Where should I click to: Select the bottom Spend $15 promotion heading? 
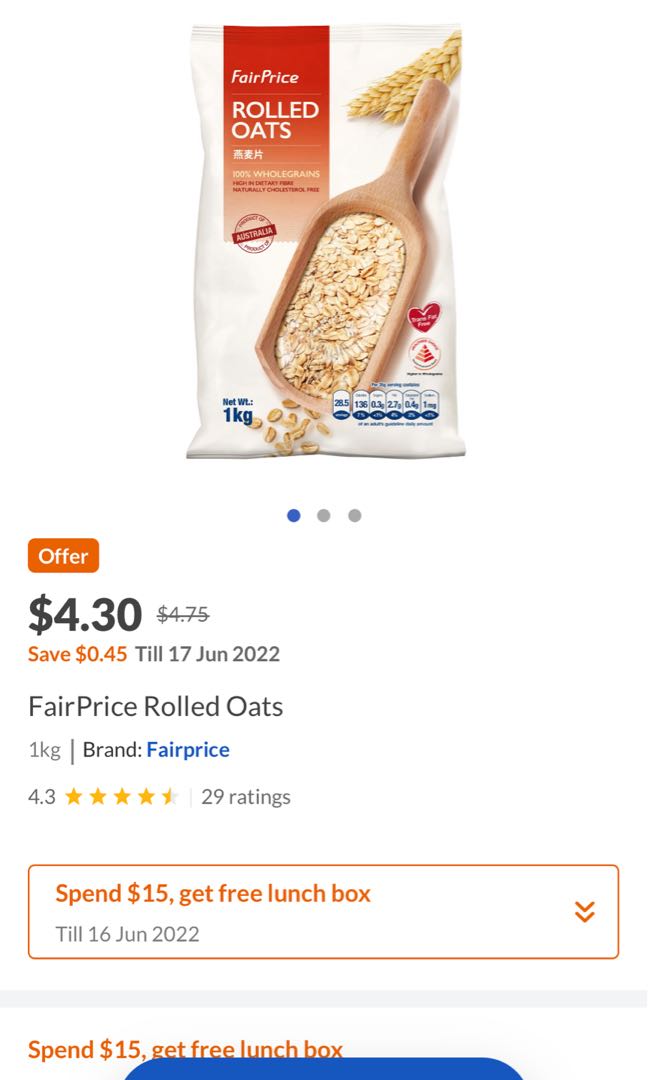pyautogui.click(x=186, y=1049)
